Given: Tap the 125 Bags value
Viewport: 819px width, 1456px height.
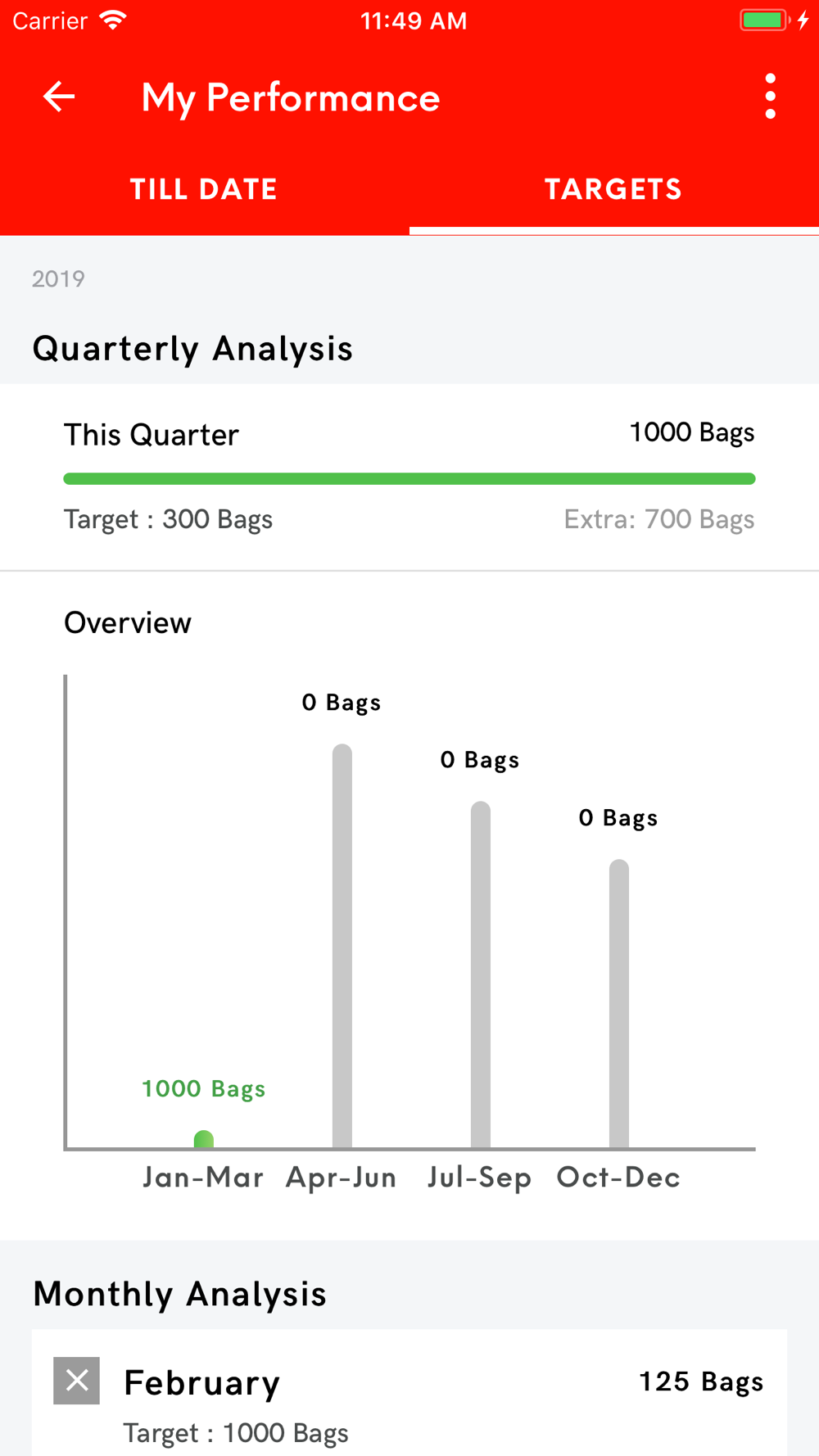Looking at the screenshot, I should (701, 1381).
